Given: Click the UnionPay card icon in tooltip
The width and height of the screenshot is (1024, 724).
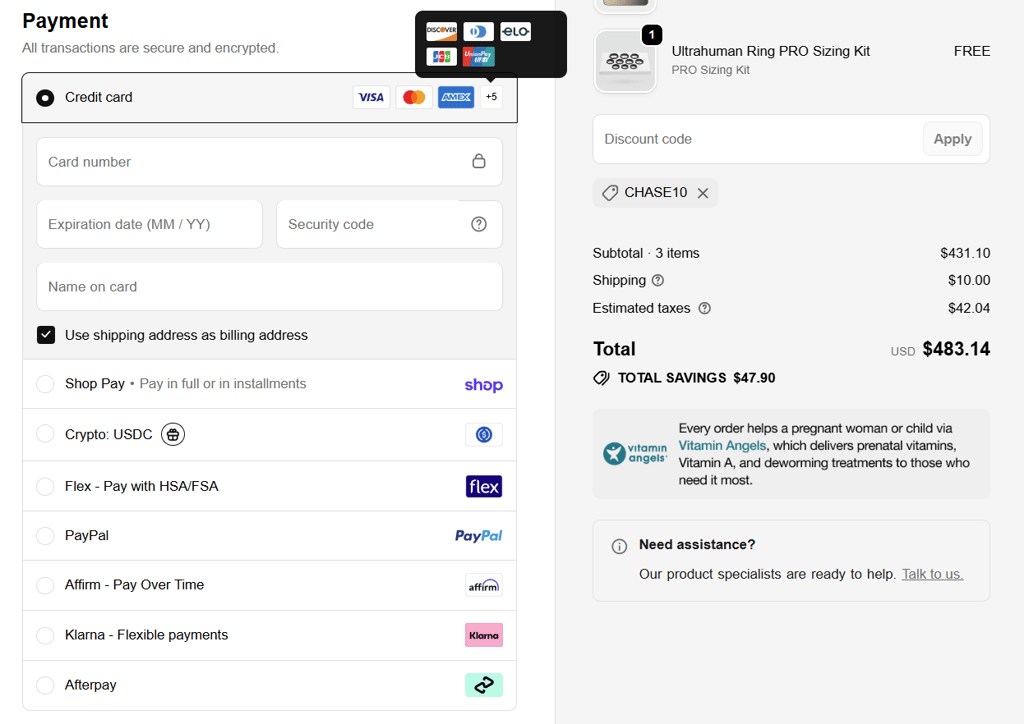Looking at the screenshot, I should click(x=478, y=57).
